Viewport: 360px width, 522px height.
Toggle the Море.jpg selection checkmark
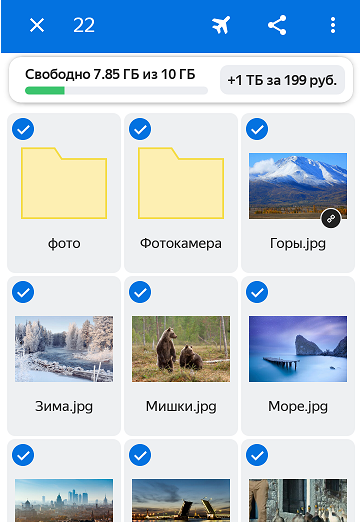pos(257,292)
